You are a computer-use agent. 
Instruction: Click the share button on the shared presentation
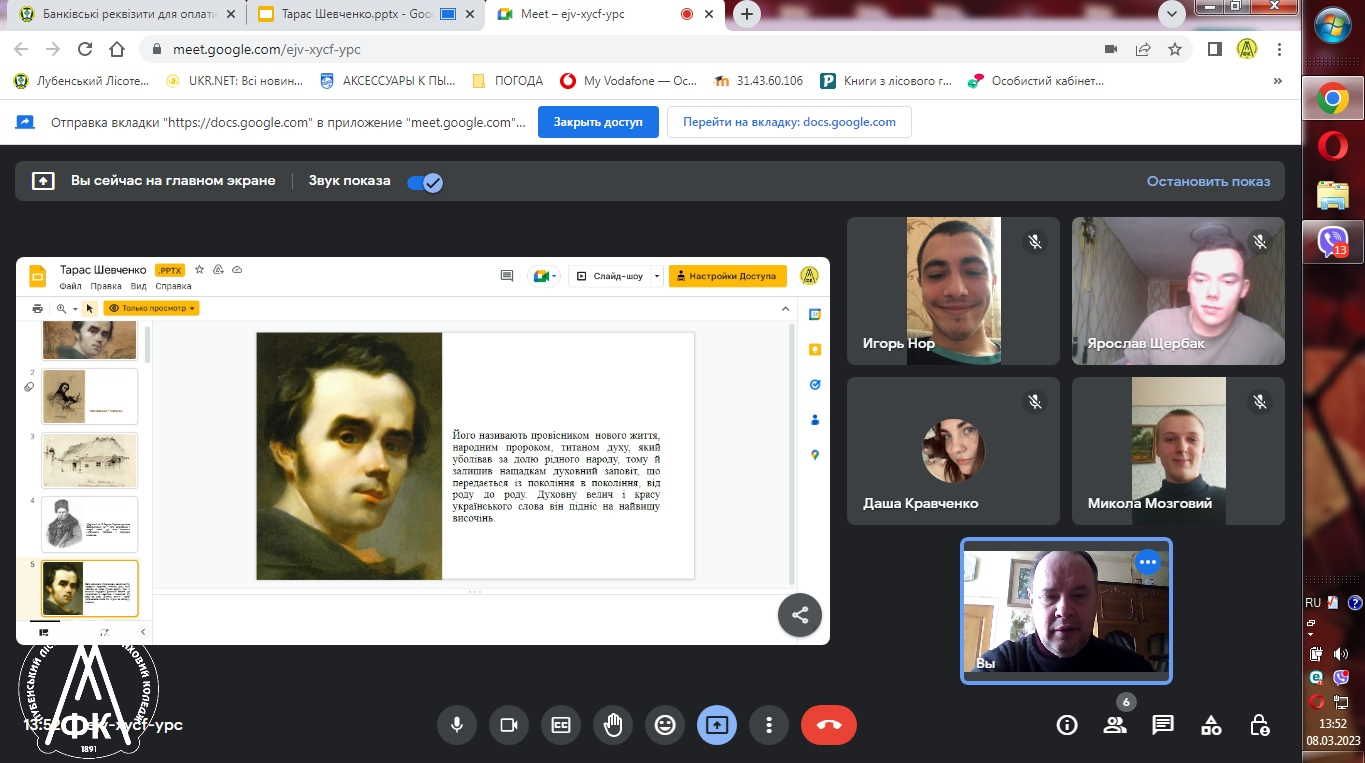pyautogui.click(x=800, y=615)
